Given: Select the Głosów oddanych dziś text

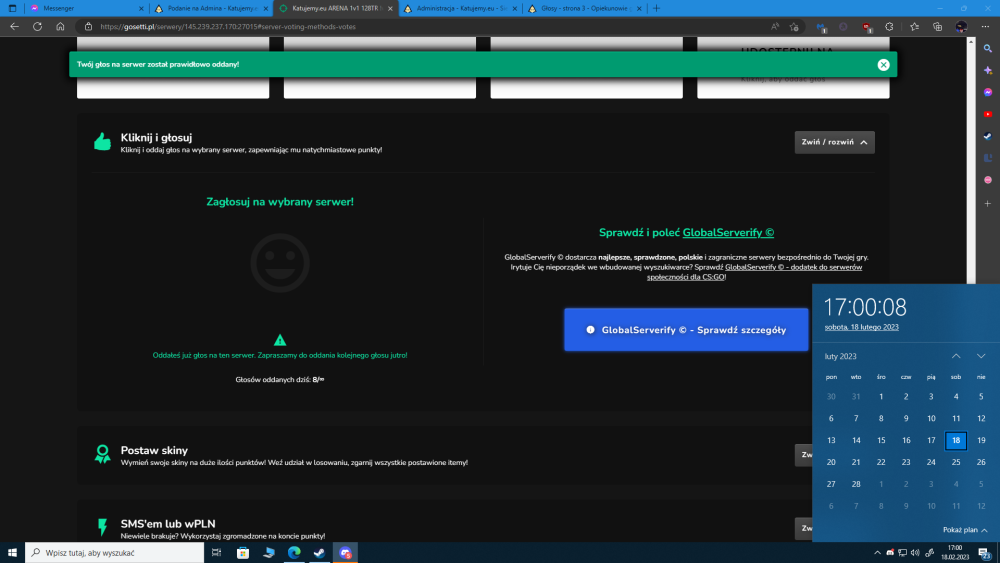Looking at the screenshot, I should (280, 380).
